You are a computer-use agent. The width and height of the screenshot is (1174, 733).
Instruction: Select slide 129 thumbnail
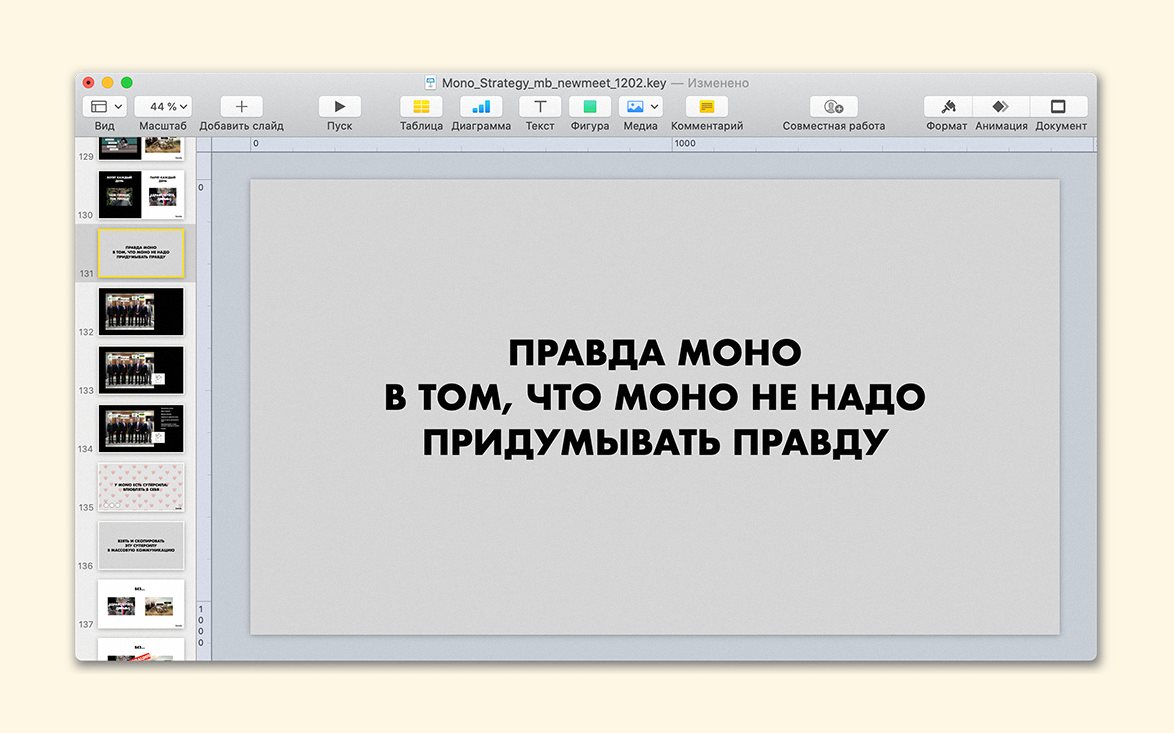point(141,149)
